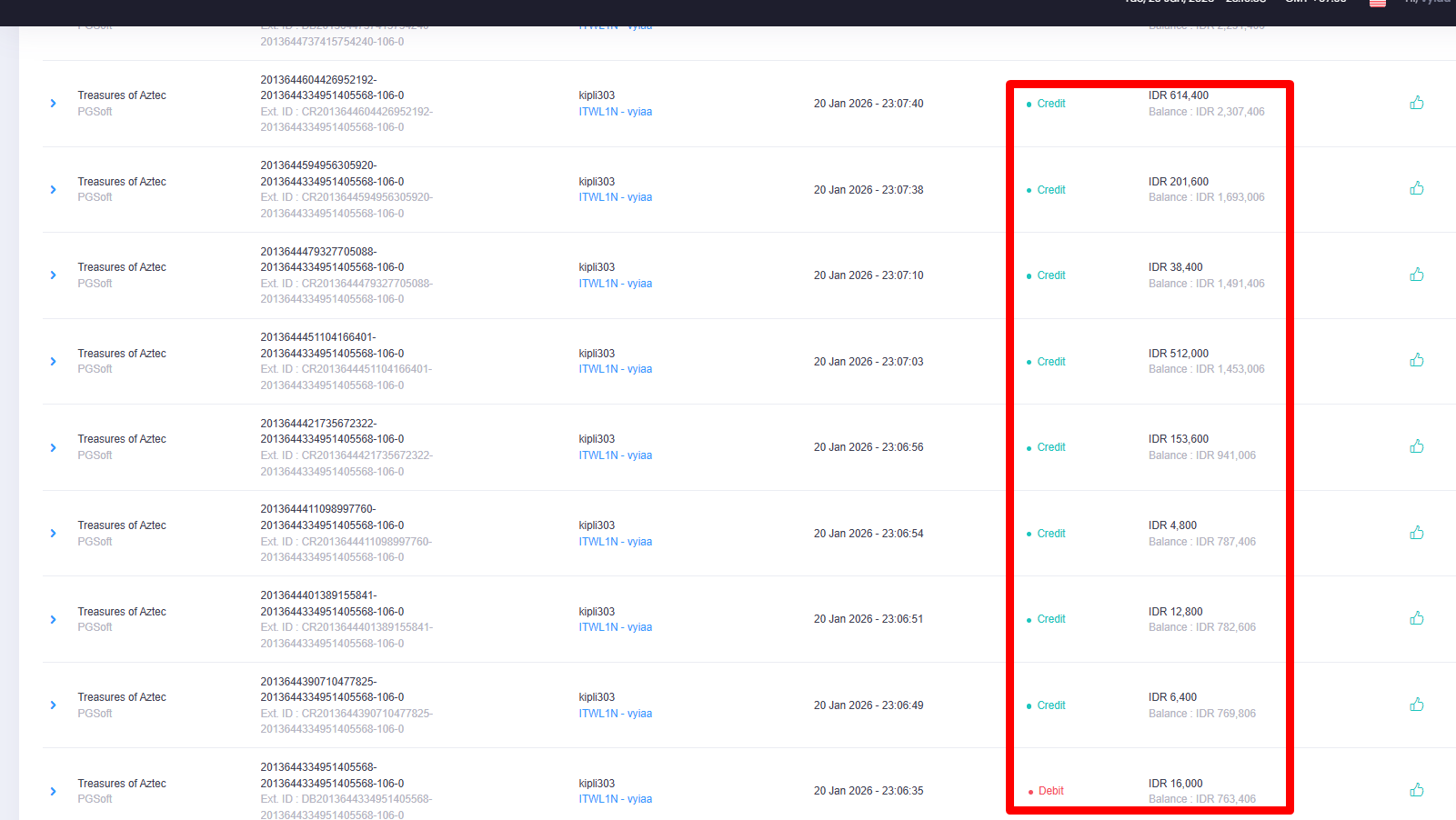Image resolution: width=1456 pixels, height=820 pixels.
Task: Expand the transaction row timed 23:06:56
Action: pos(54,448)
